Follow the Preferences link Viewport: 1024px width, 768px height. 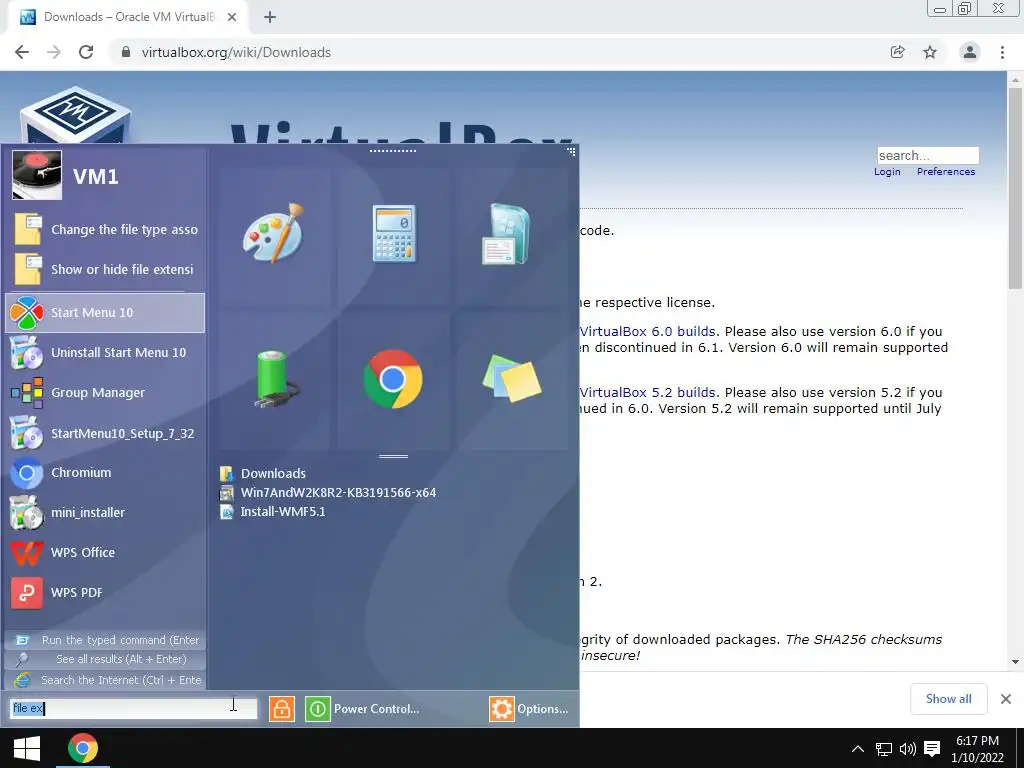(x=946, y=172)
